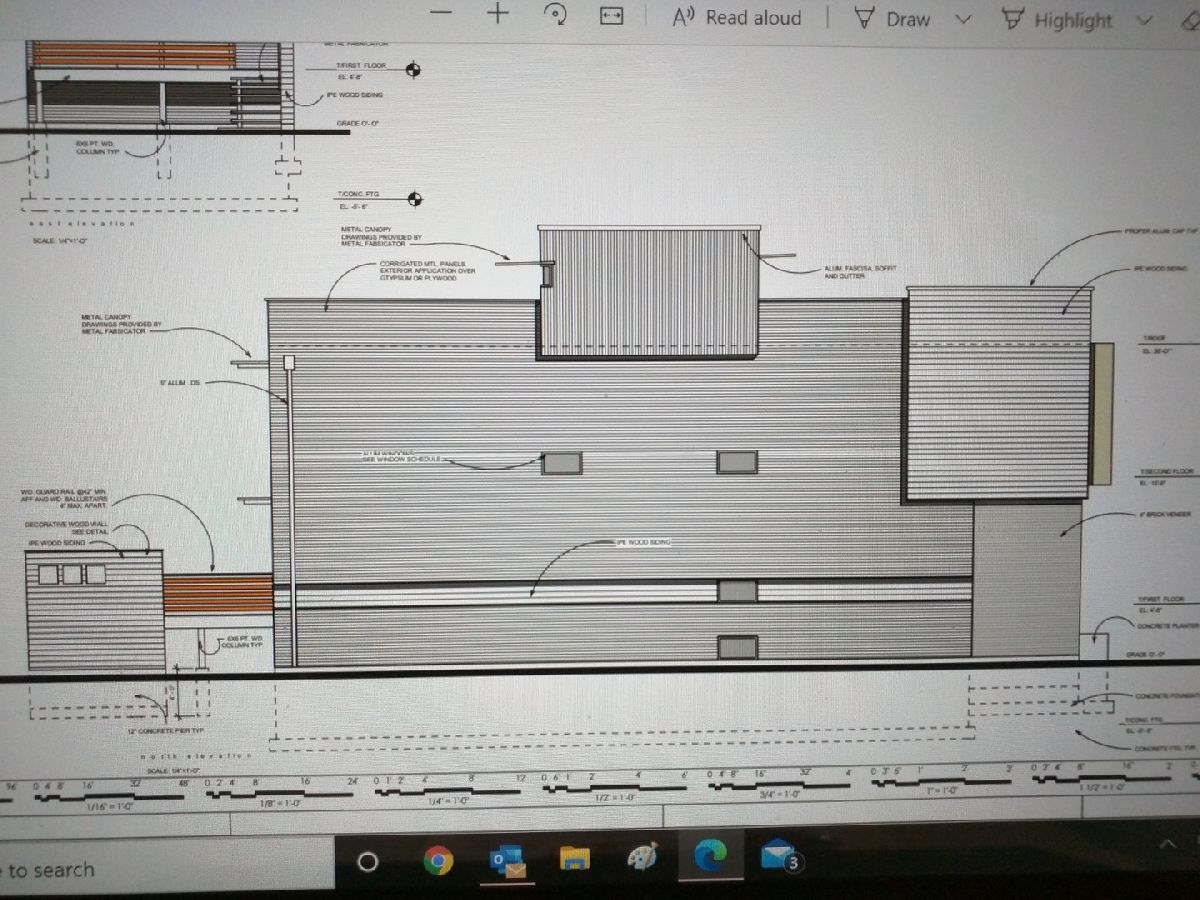Open the Mail app with 3 unread

(x=781, y=855)
